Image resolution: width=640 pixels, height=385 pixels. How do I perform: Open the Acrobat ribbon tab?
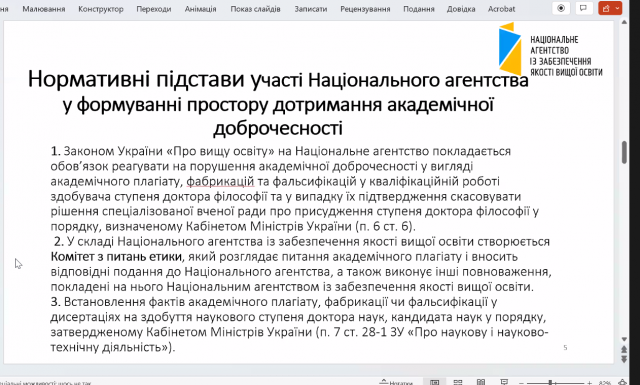[x=502, y=9]
